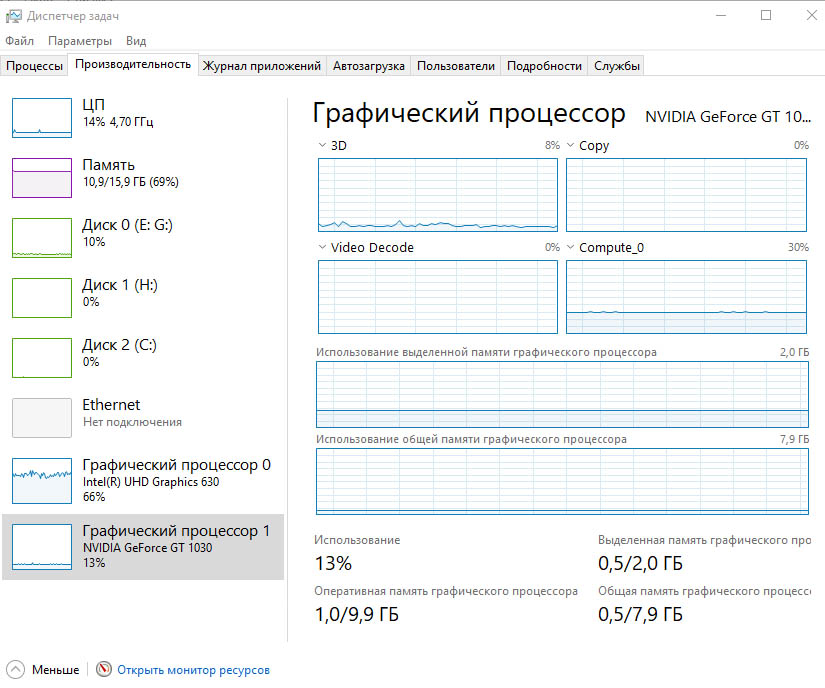Click Оперативная память графического процессора label
The height and width of the screenshot is (688, 825).
(x=446, y=591)
